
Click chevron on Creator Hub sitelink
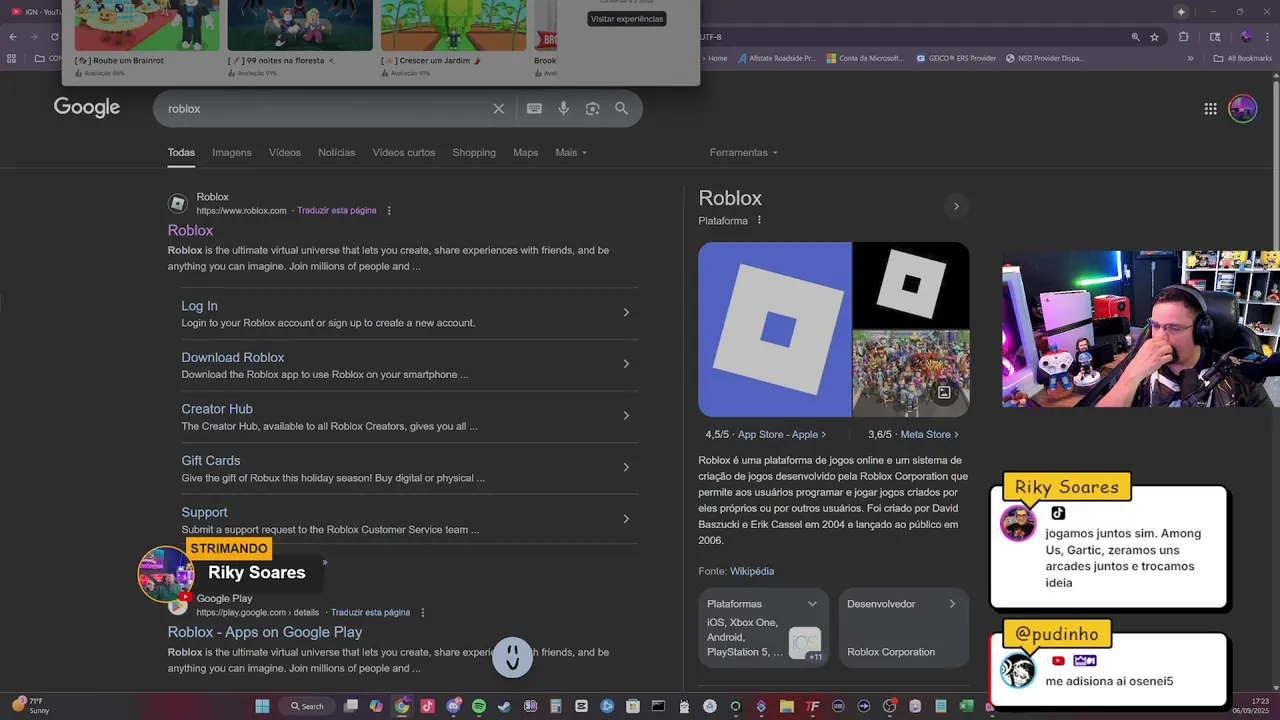[x=626, y=416]
